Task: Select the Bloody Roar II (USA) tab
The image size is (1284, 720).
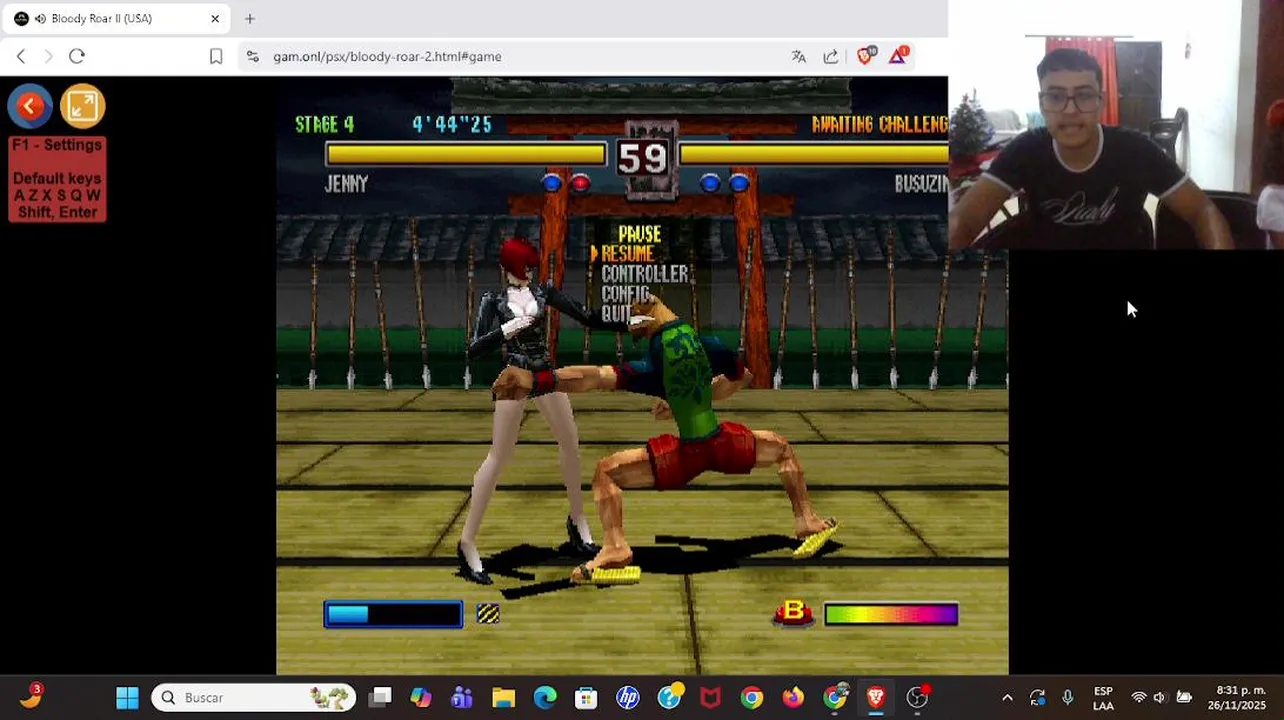Action: click(116, 18)
